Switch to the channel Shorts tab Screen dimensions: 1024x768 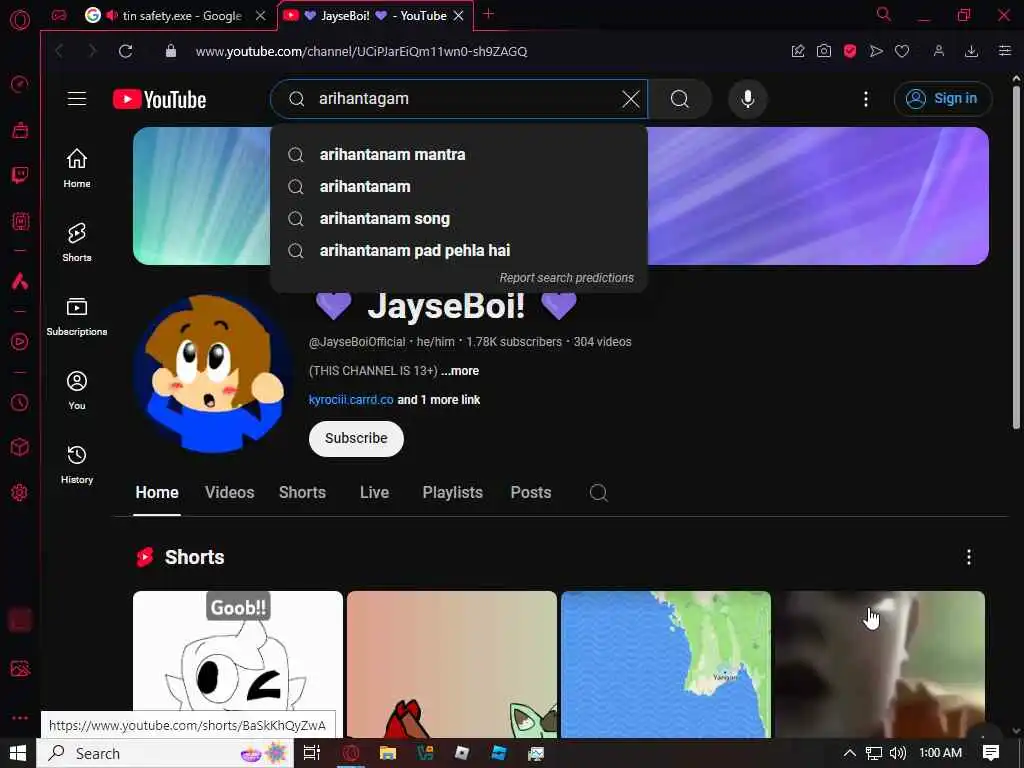pyautogui.click(x=302, y=492)
